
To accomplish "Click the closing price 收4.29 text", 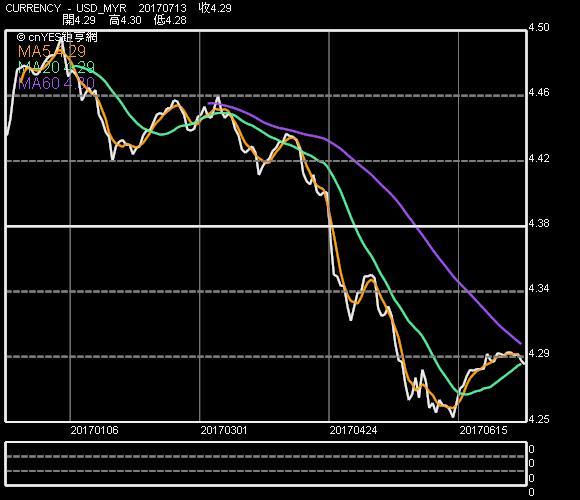I will click(x=215, y=8).
